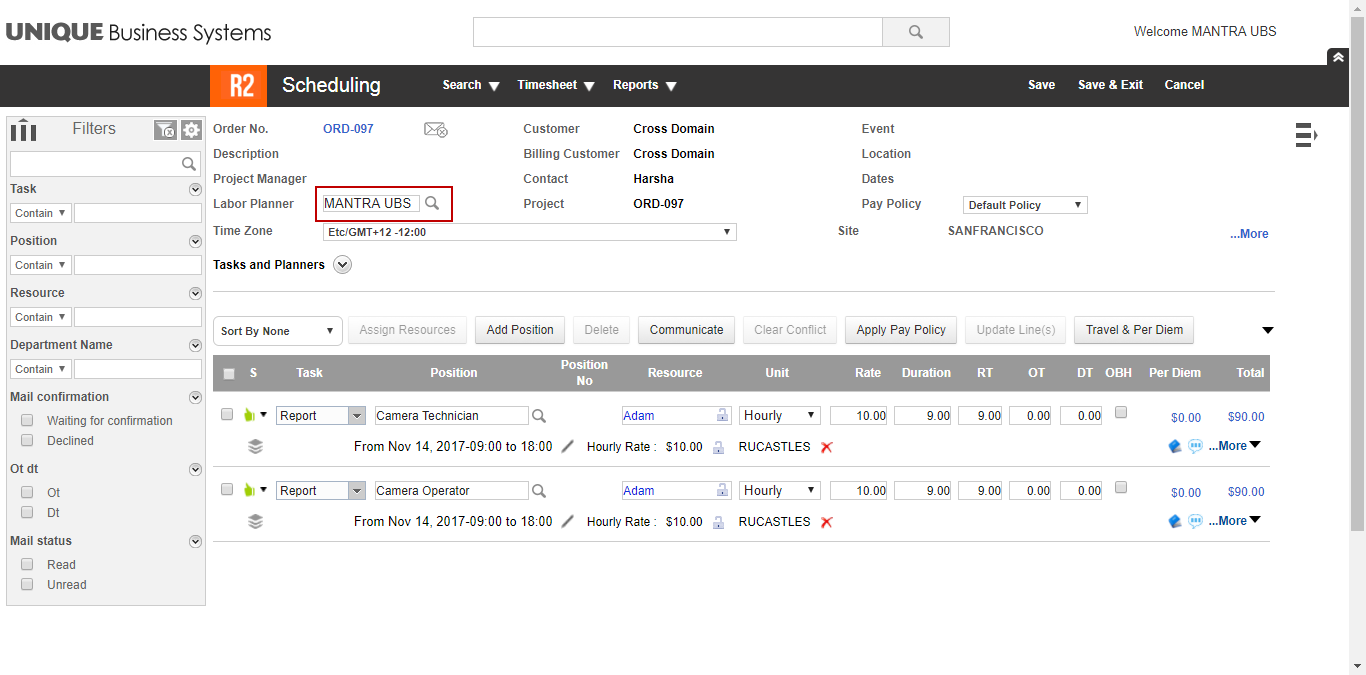The height and width of the screenshot is (675, 1366).
Task: Open the comment bubble icon in Camera Operator row
Action: click(x=1195, y=520)
